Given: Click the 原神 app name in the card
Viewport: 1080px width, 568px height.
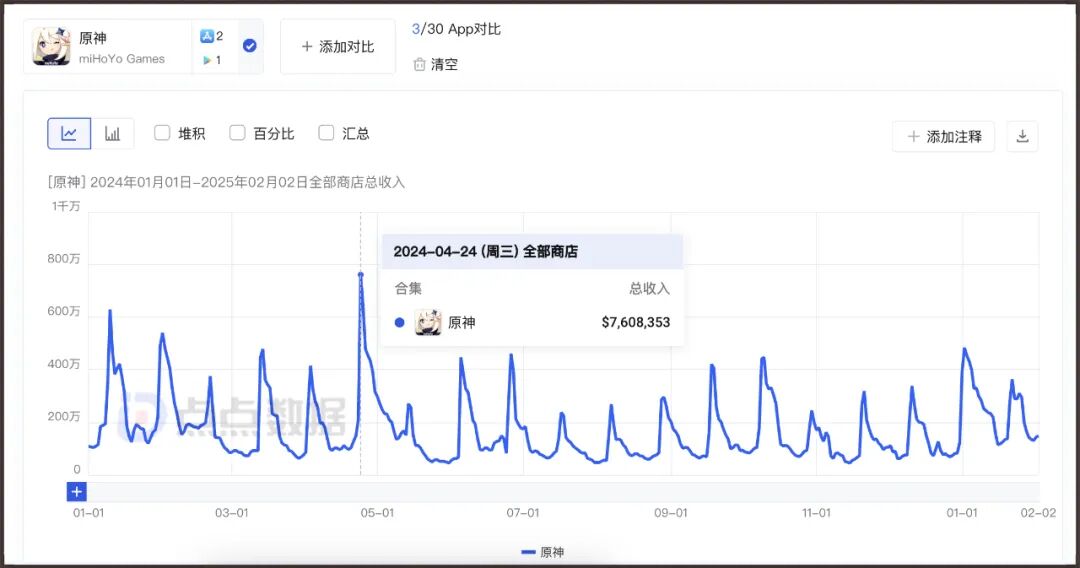Looking at the screenshot, I should (93, 38).
